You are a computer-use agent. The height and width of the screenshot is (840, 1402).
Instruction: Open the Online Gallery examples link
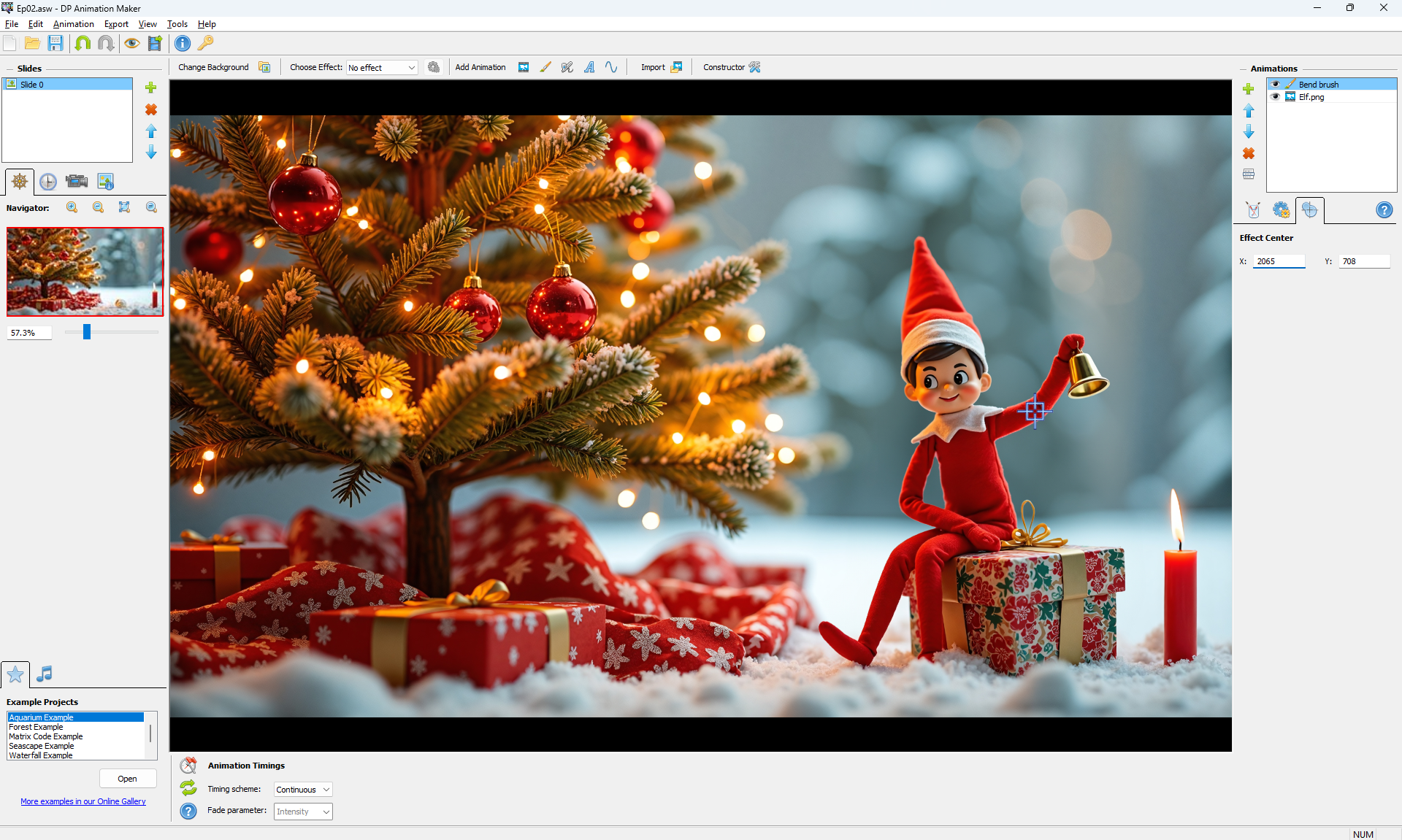(x=83, y=801)
